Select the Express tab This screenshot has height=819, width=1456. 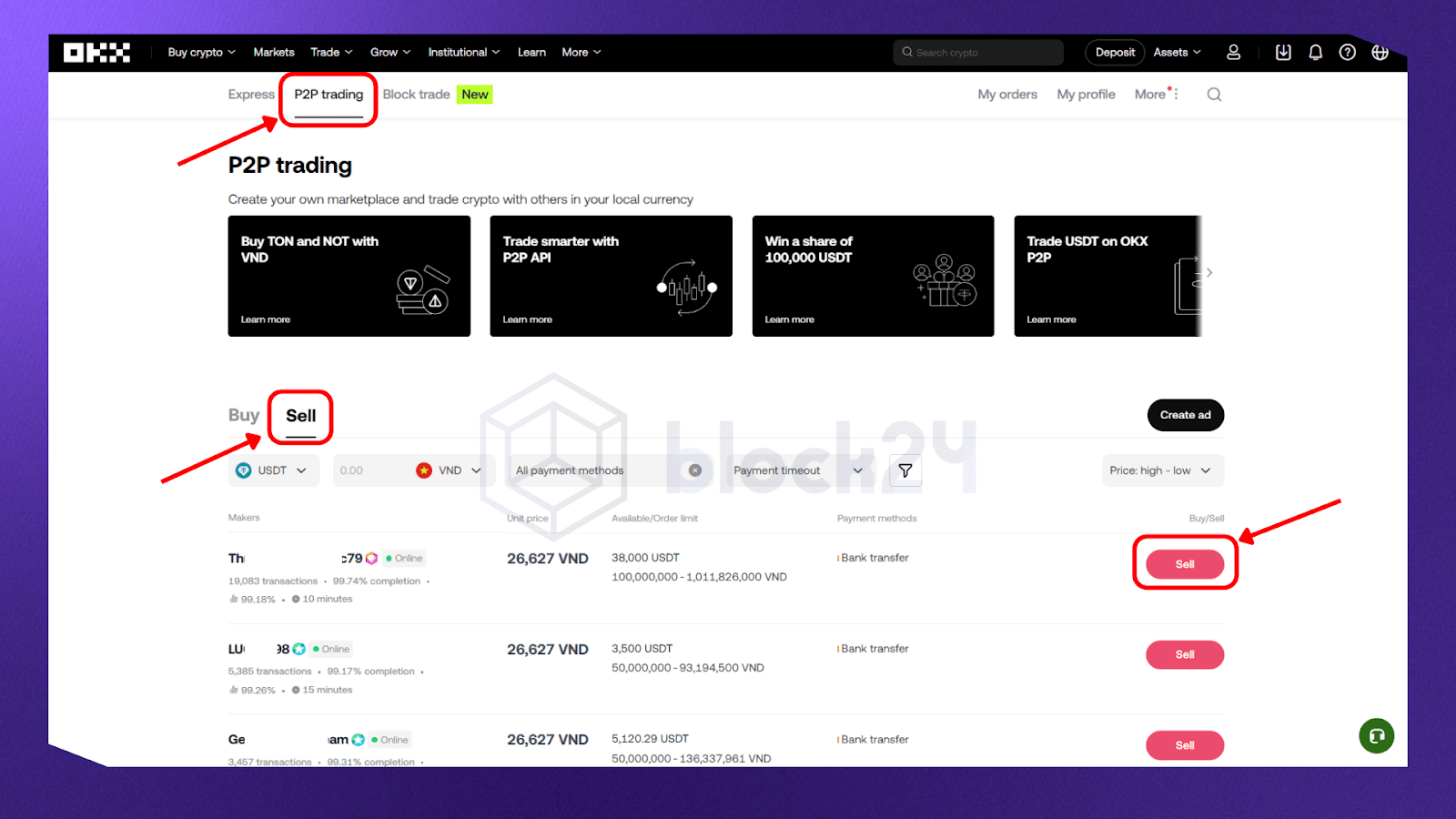coord(251,95)
